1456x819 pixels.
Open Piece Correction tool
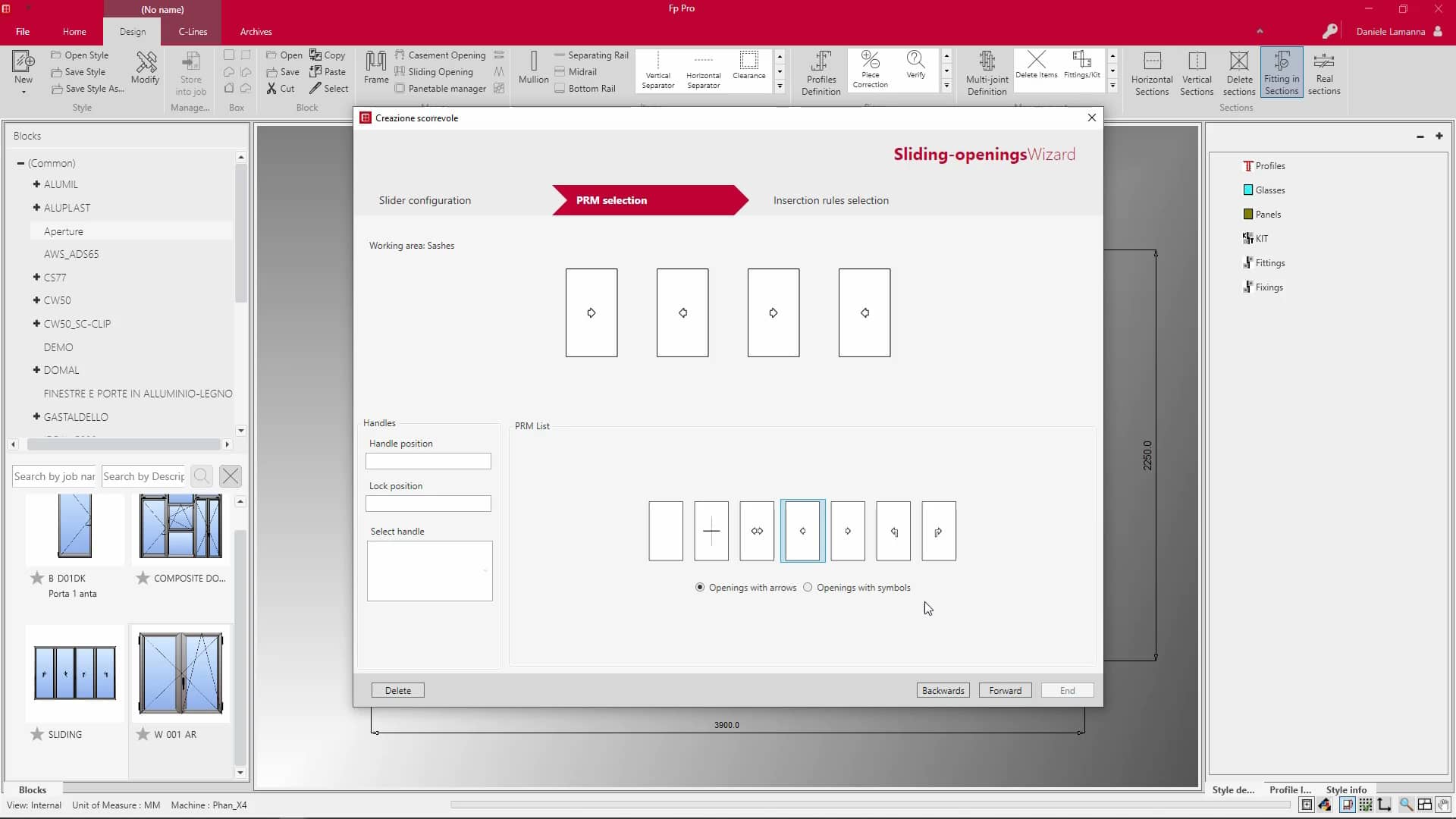(x=870, y=70)
